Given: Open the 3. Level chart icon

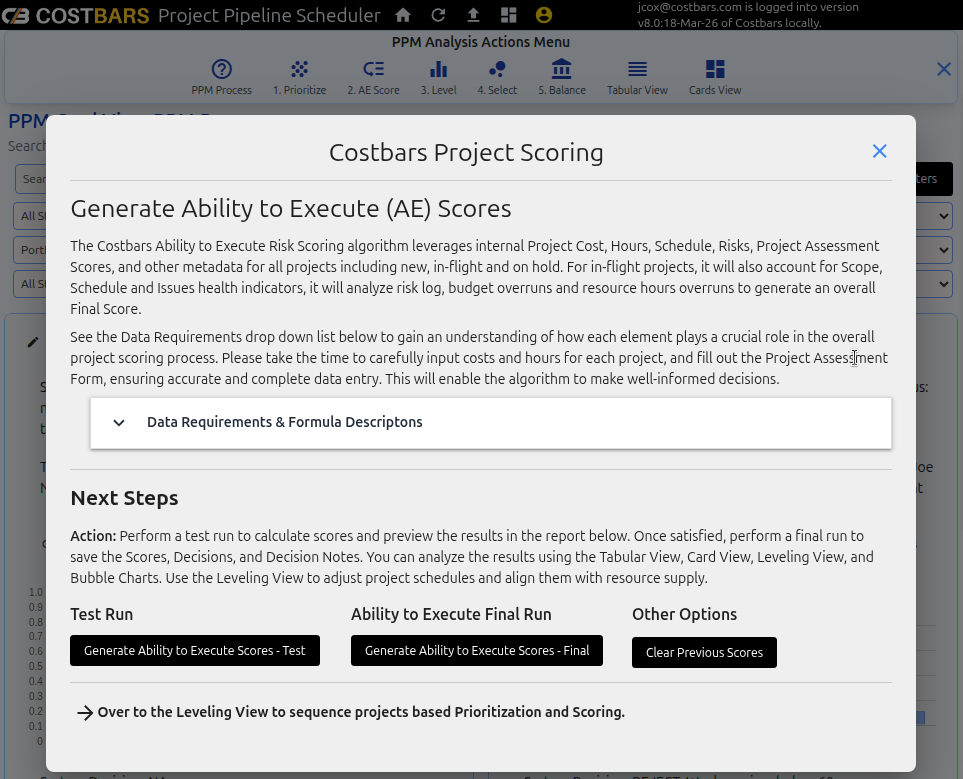Looking at the screenshot, I should click(x=438, y=70).
